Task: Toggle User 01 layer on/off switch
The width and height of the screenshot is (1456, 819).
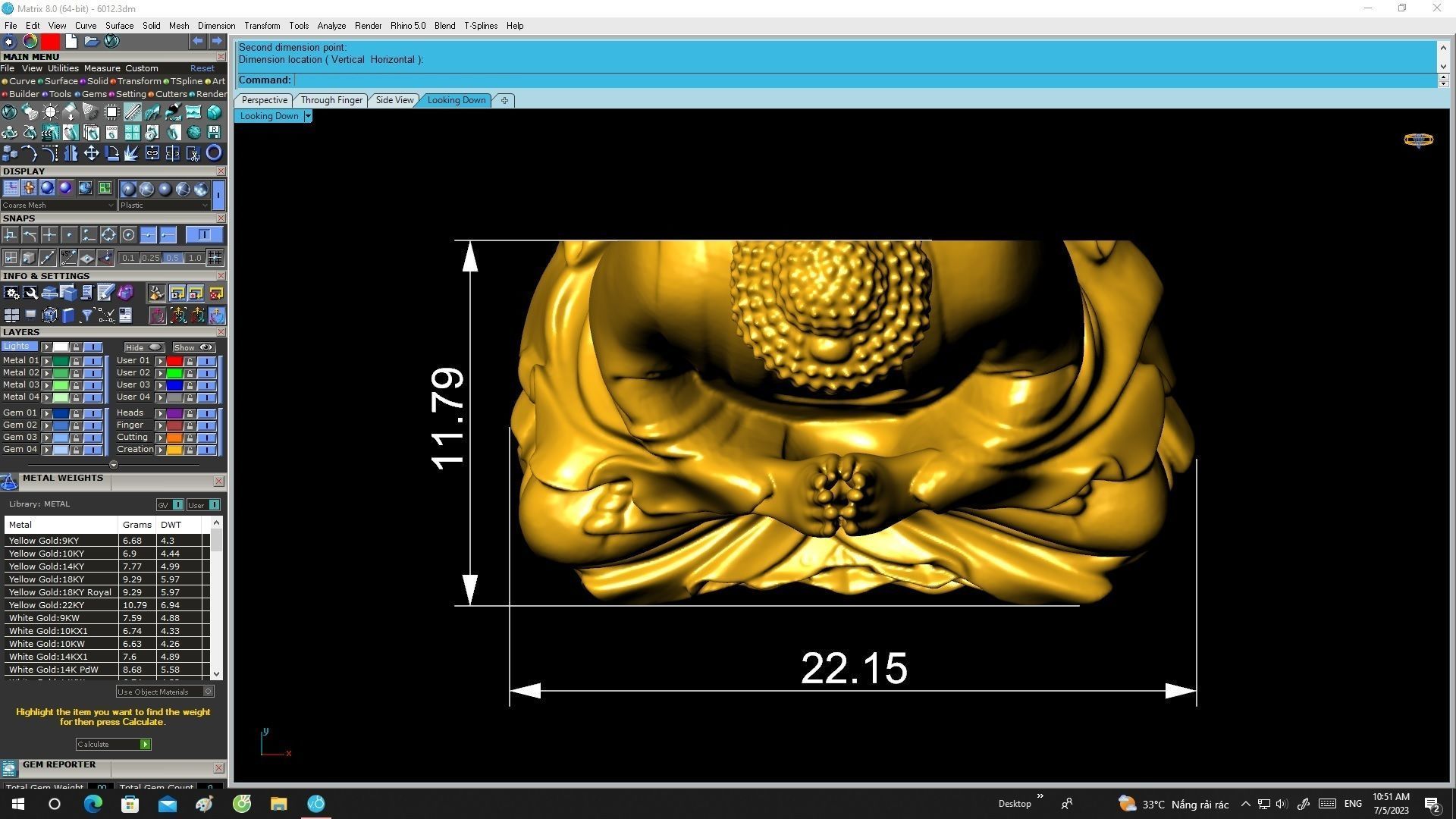Action: [207, 361]
